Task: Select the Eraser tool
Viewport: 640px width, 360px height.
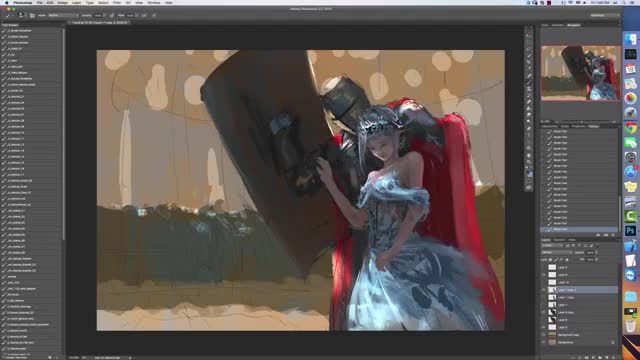Action: coord(529,102)
